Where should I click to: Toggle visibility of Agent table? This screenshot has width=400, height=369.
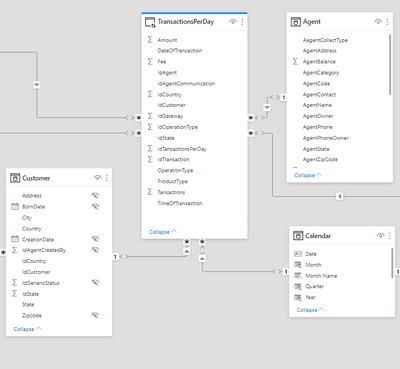378,22
